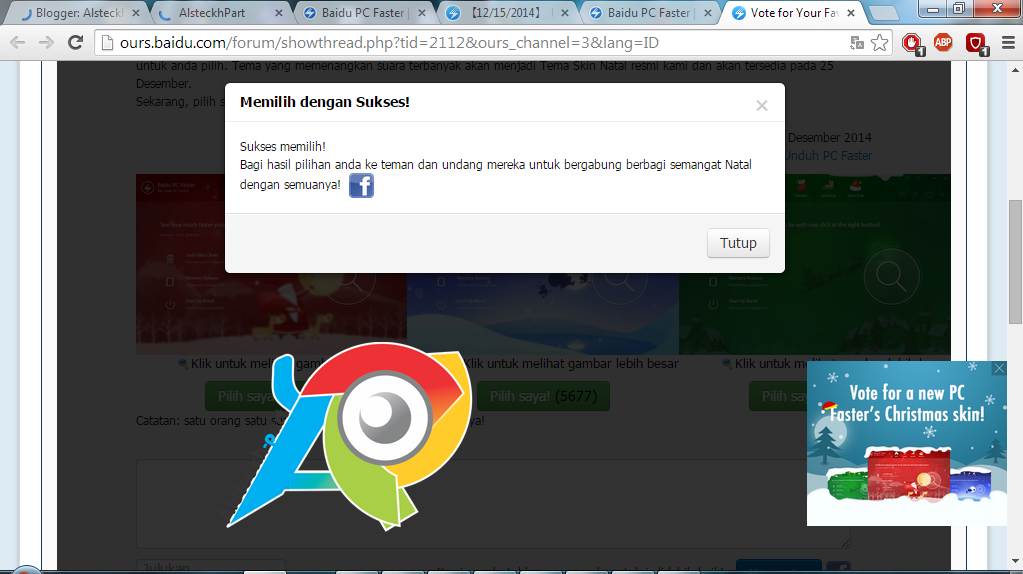Go back to previous page
This screenshot has width=1023, height=574.
(x=18, y=42)
